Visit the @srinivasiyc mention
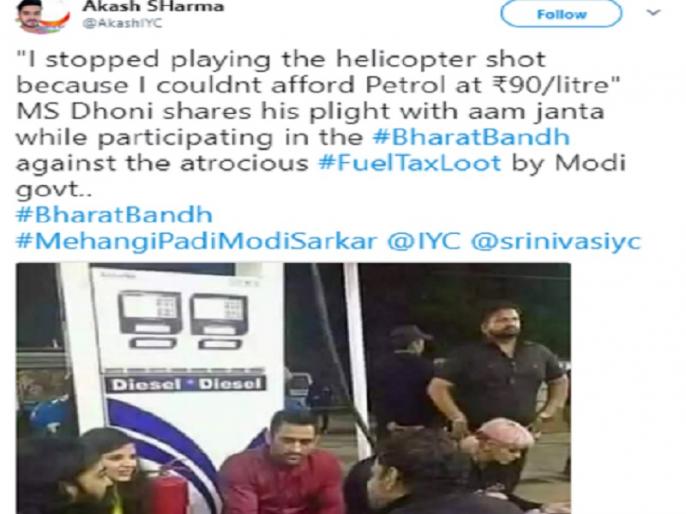Viewport: 686px width, 514px height. (x=556, y=241)
